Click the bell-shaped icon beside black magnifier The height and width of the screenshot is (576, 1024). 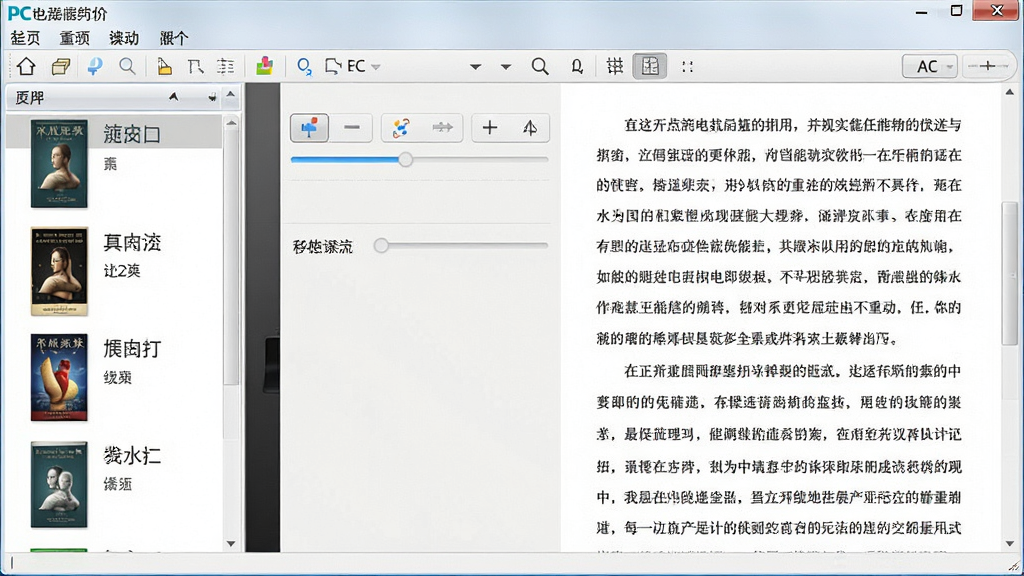point(577,66)
